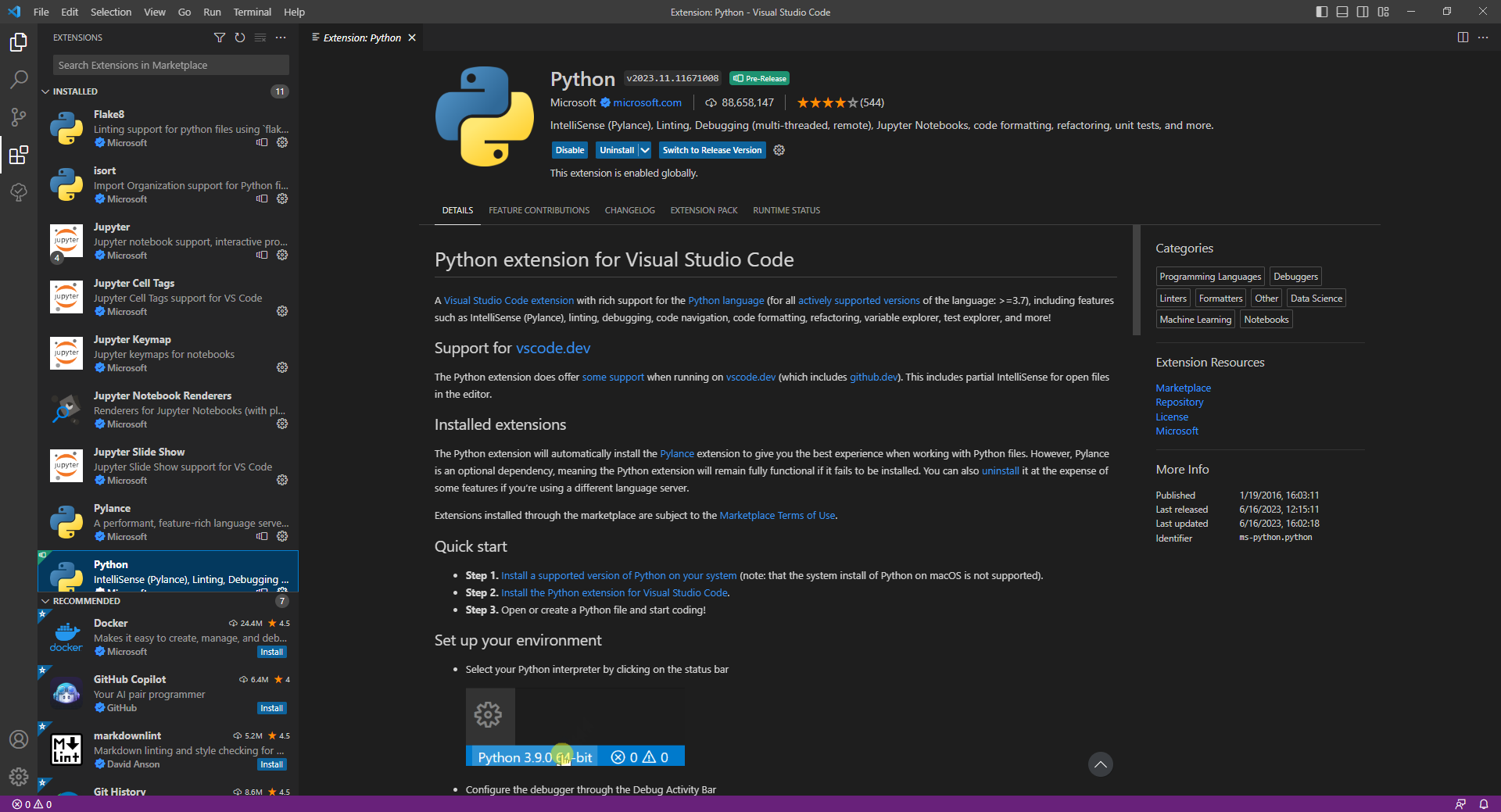Open the Run menu
This screenshot has height=812, width=1501.
(212, 12)
